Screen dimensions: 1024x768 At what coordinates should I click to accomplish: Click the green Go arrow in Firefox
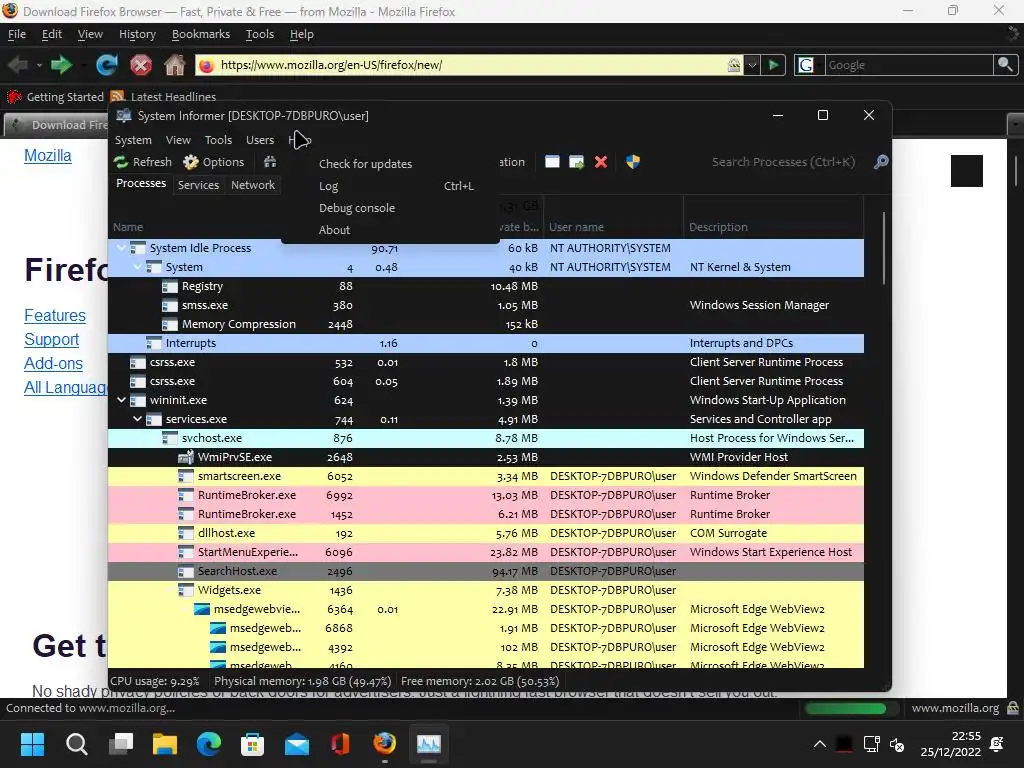click(773, 65)
